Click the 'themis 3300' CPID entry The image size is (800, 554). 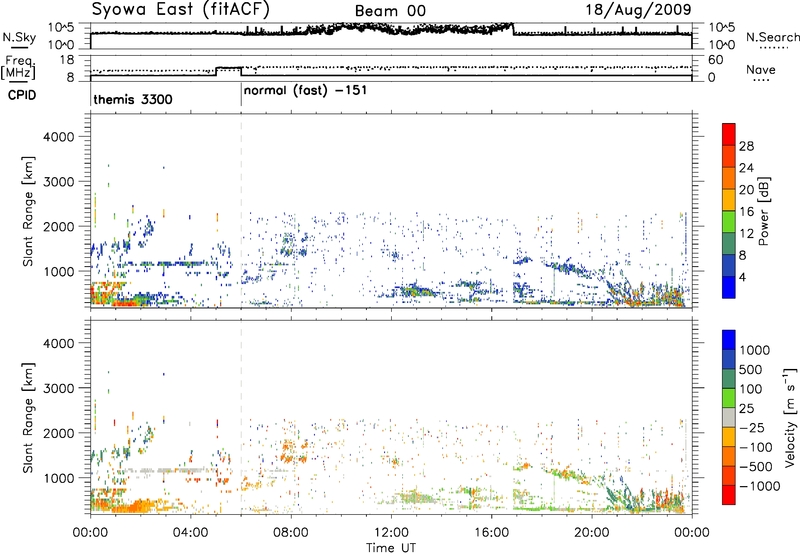133,99
